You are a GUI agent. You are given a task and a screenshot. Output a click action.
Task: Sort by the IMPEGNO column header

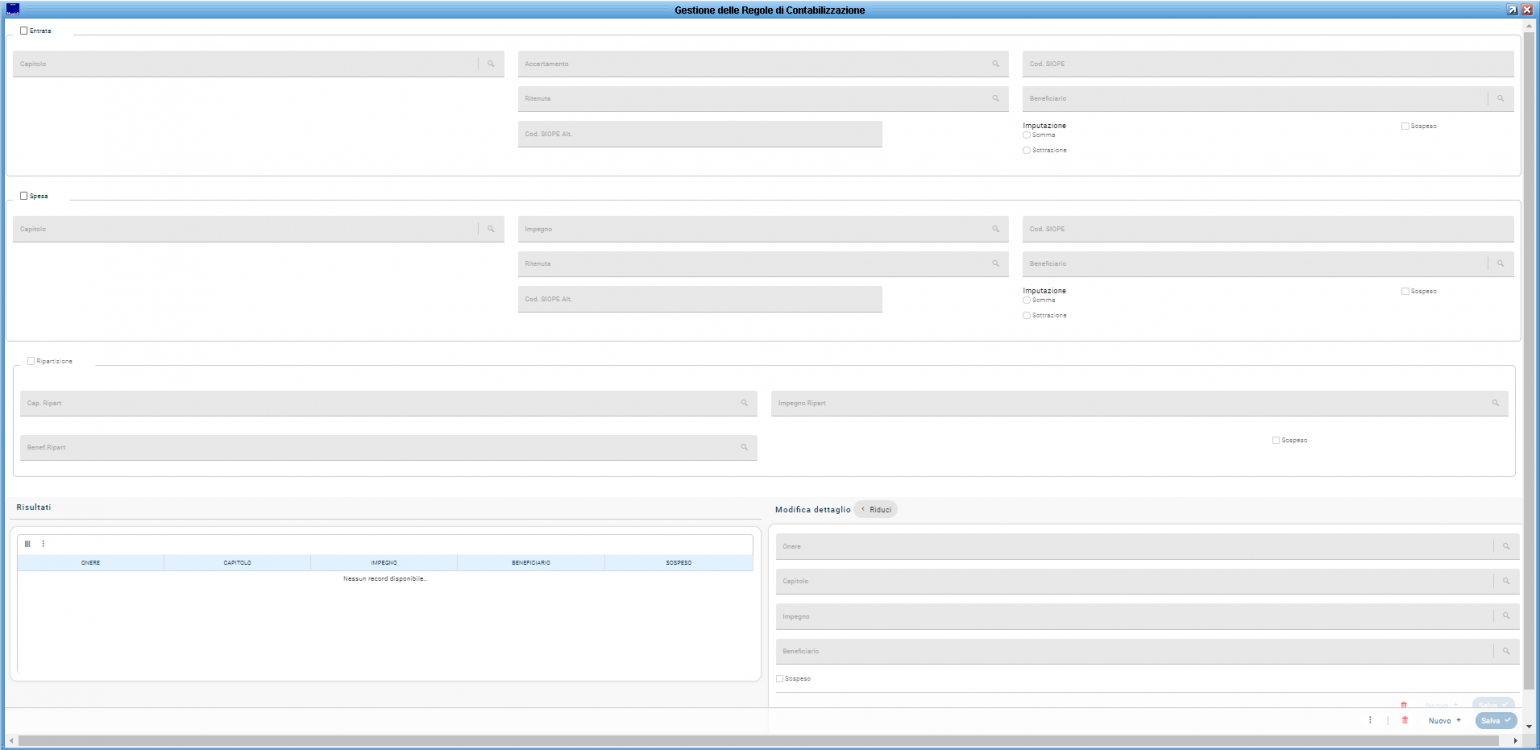point(384,563)
